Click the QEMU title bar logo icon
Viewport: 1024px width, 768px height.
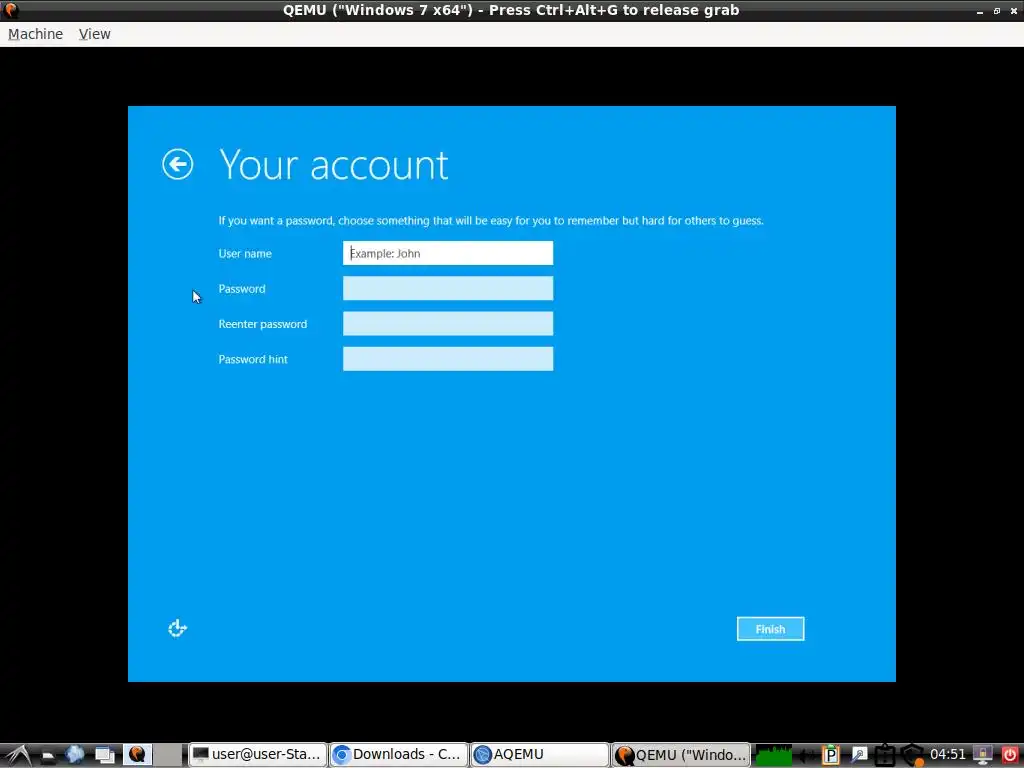10,10
